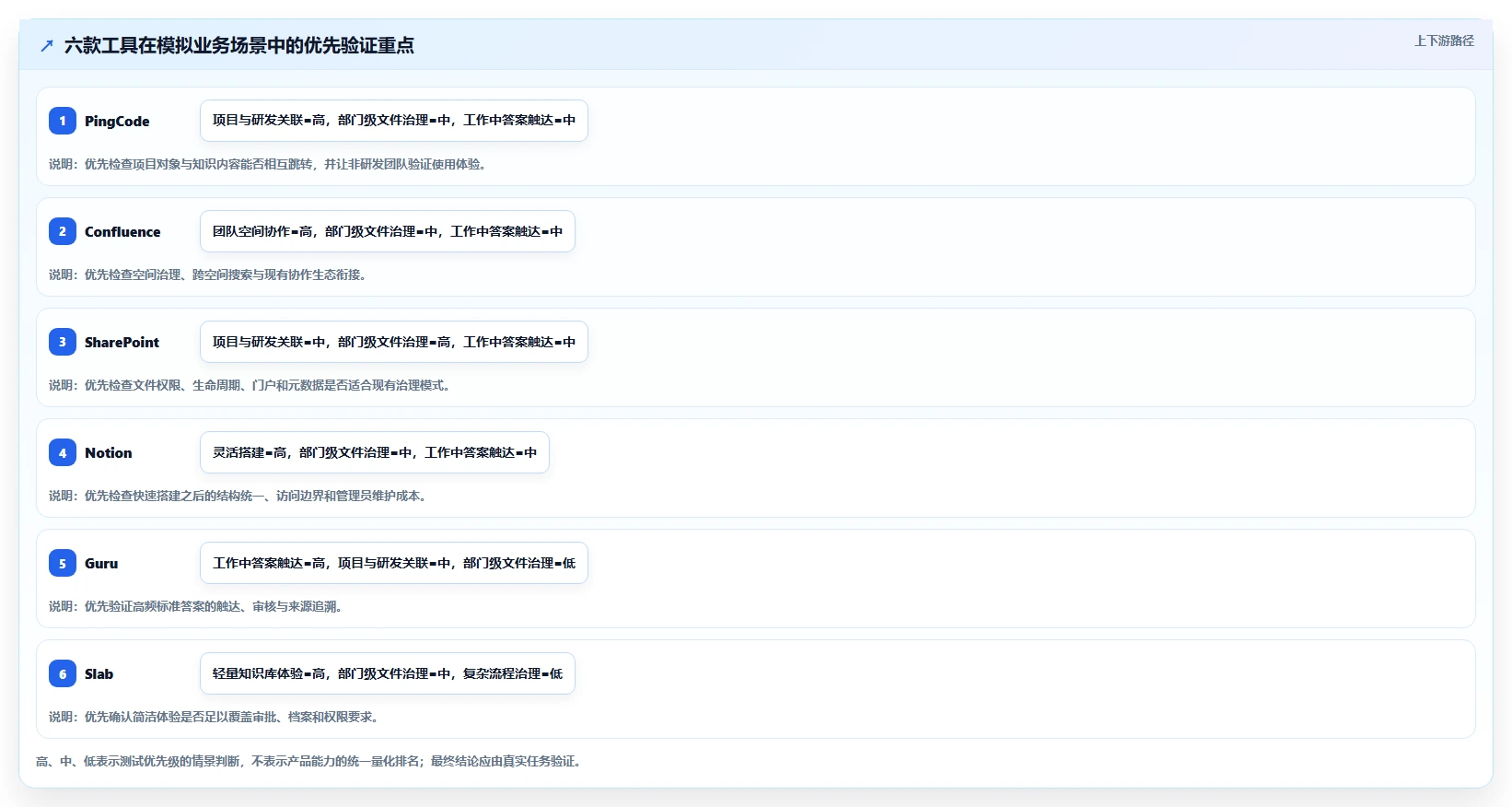
Task: Select number badge 5 for Guru
Action: 63,563
